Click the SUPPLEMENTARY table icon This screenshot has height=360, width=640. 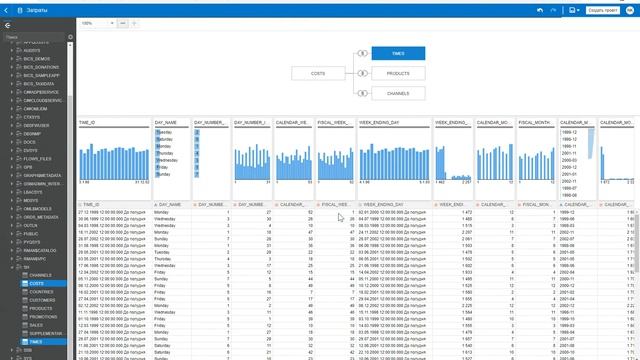[25, 333]
